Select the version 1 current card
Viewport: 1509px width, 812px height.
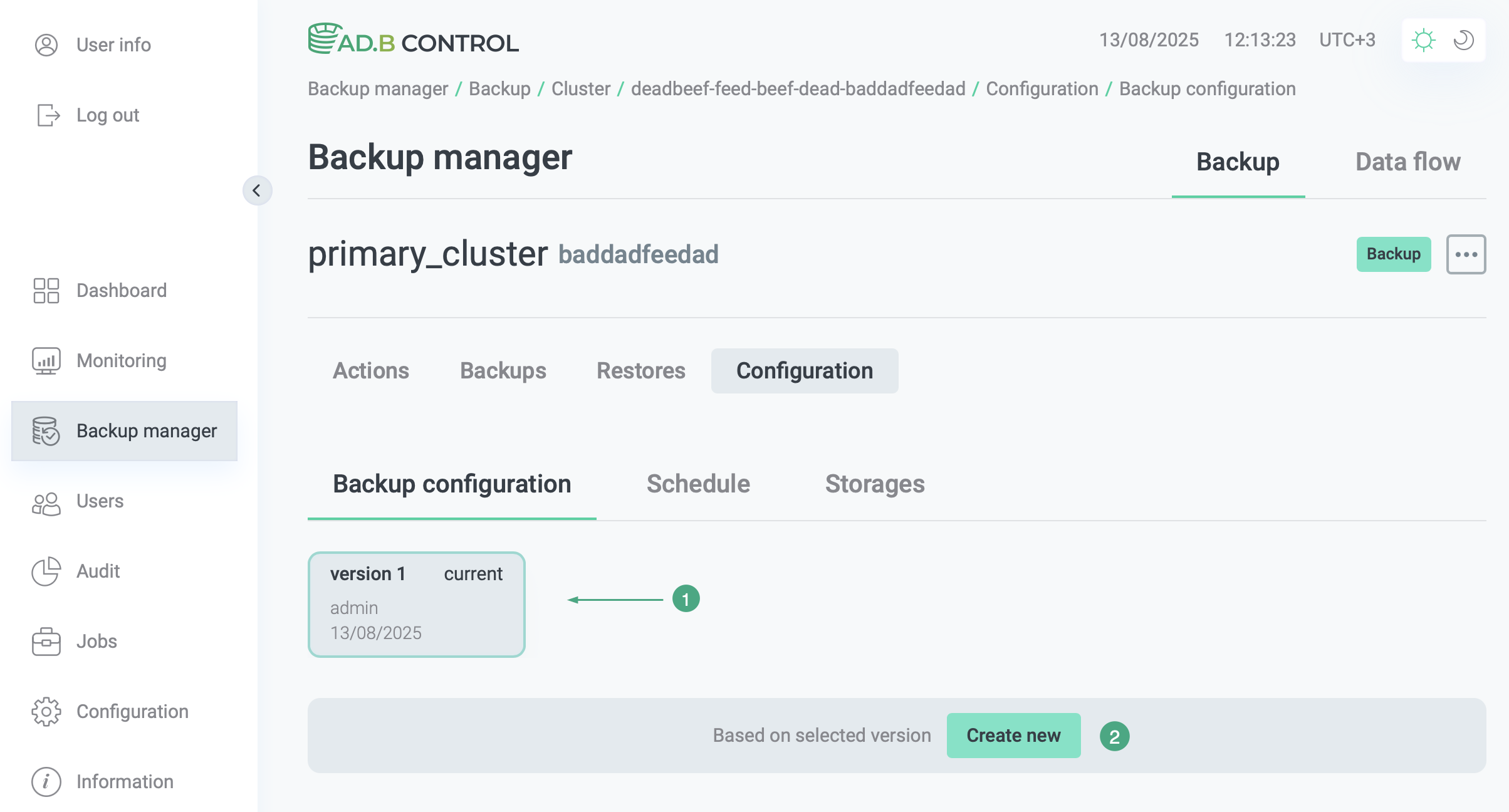click(x=416, y=604)
